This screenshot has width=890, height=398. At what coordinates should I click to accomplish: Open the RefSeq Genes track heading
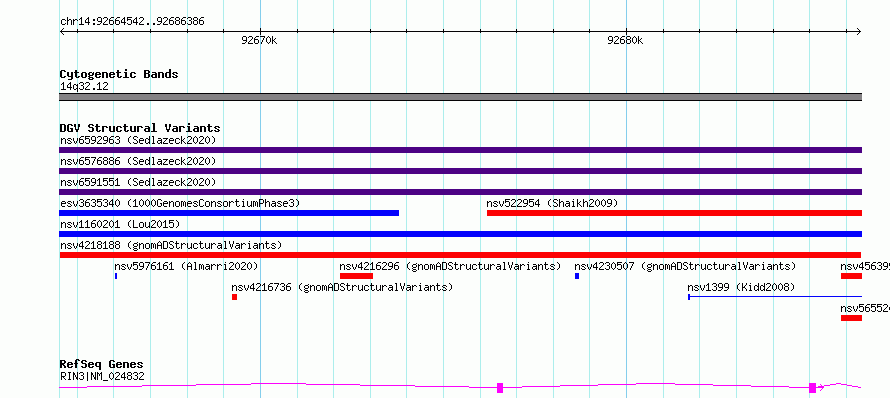click(x=102, y=365)
